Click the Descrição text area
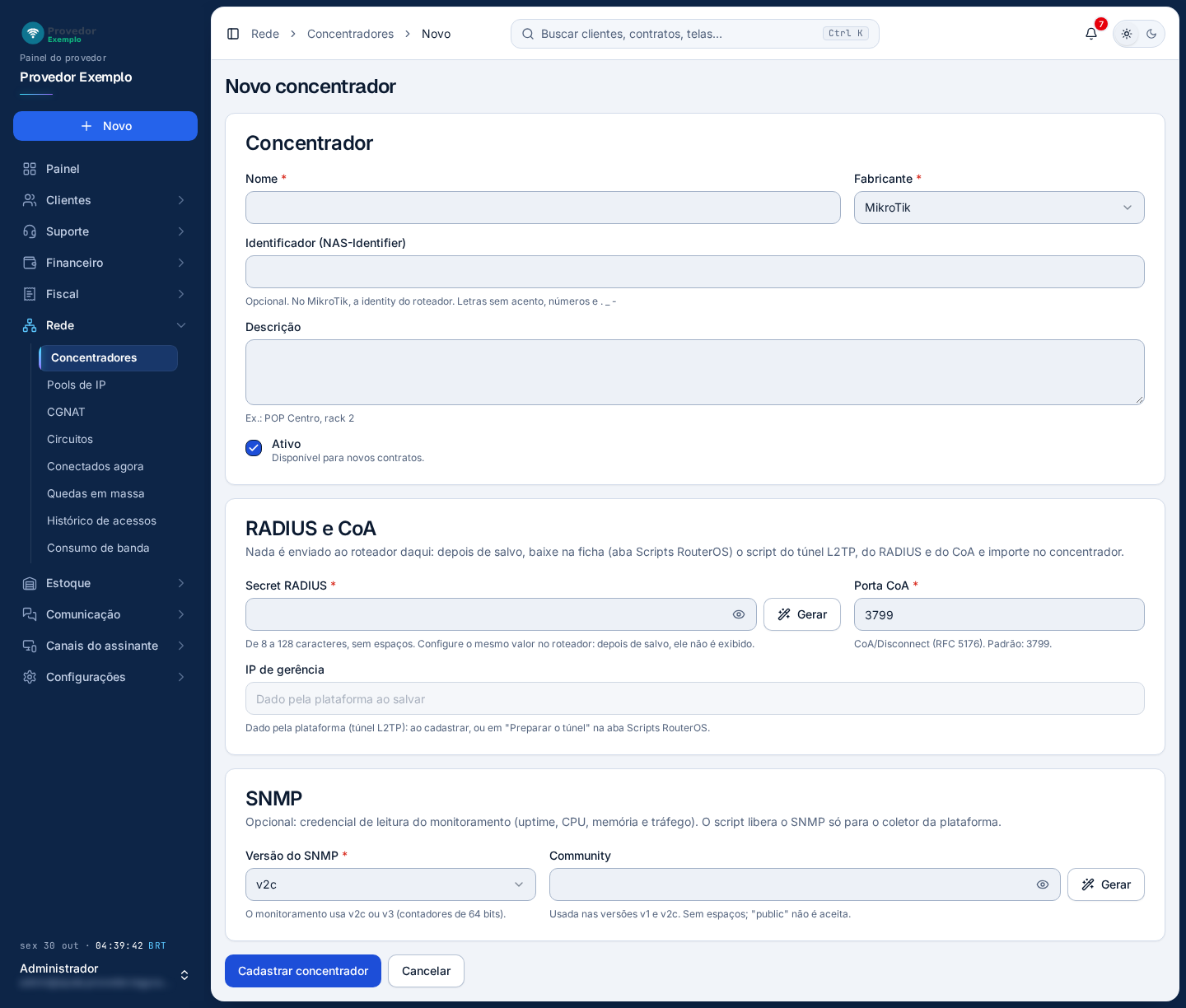 tap(695, 372)
